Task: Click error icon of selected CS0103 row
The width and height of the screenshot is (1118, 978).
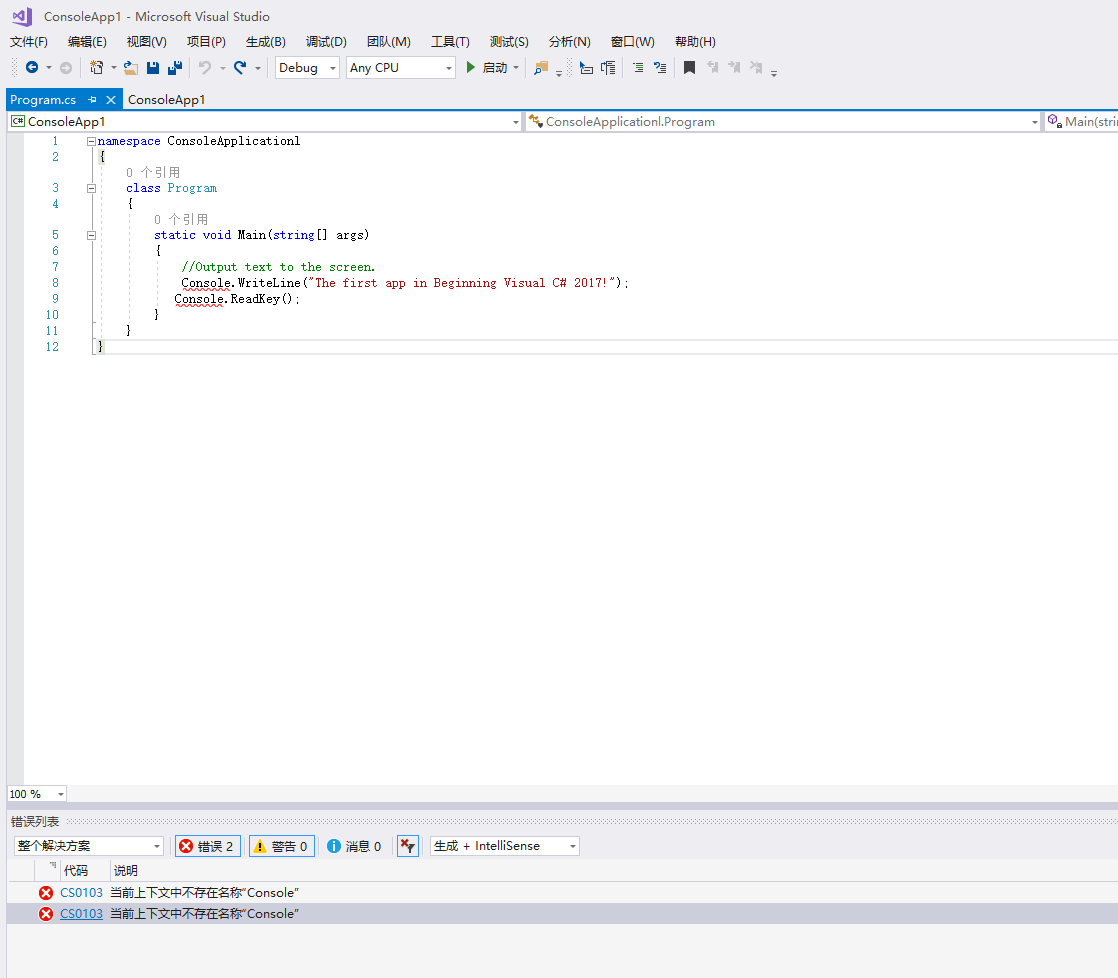Action: (46, 914)
